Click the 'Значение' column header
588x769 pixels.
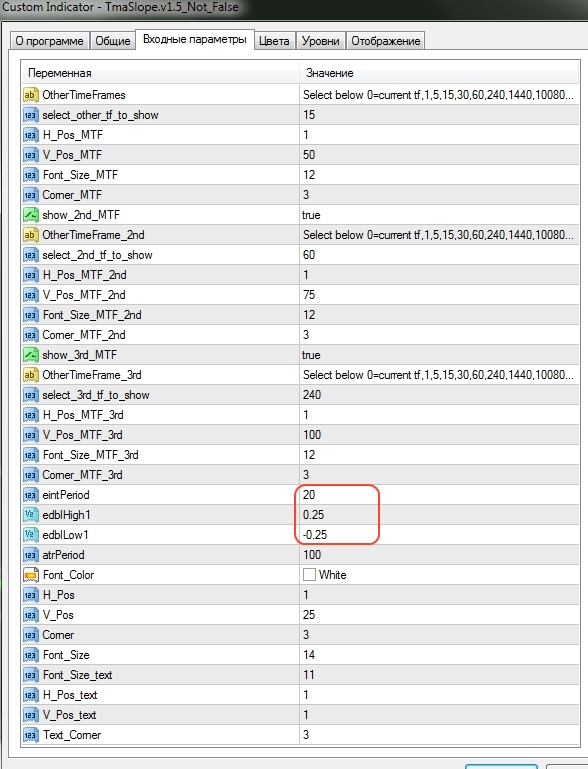pos(439,73)
